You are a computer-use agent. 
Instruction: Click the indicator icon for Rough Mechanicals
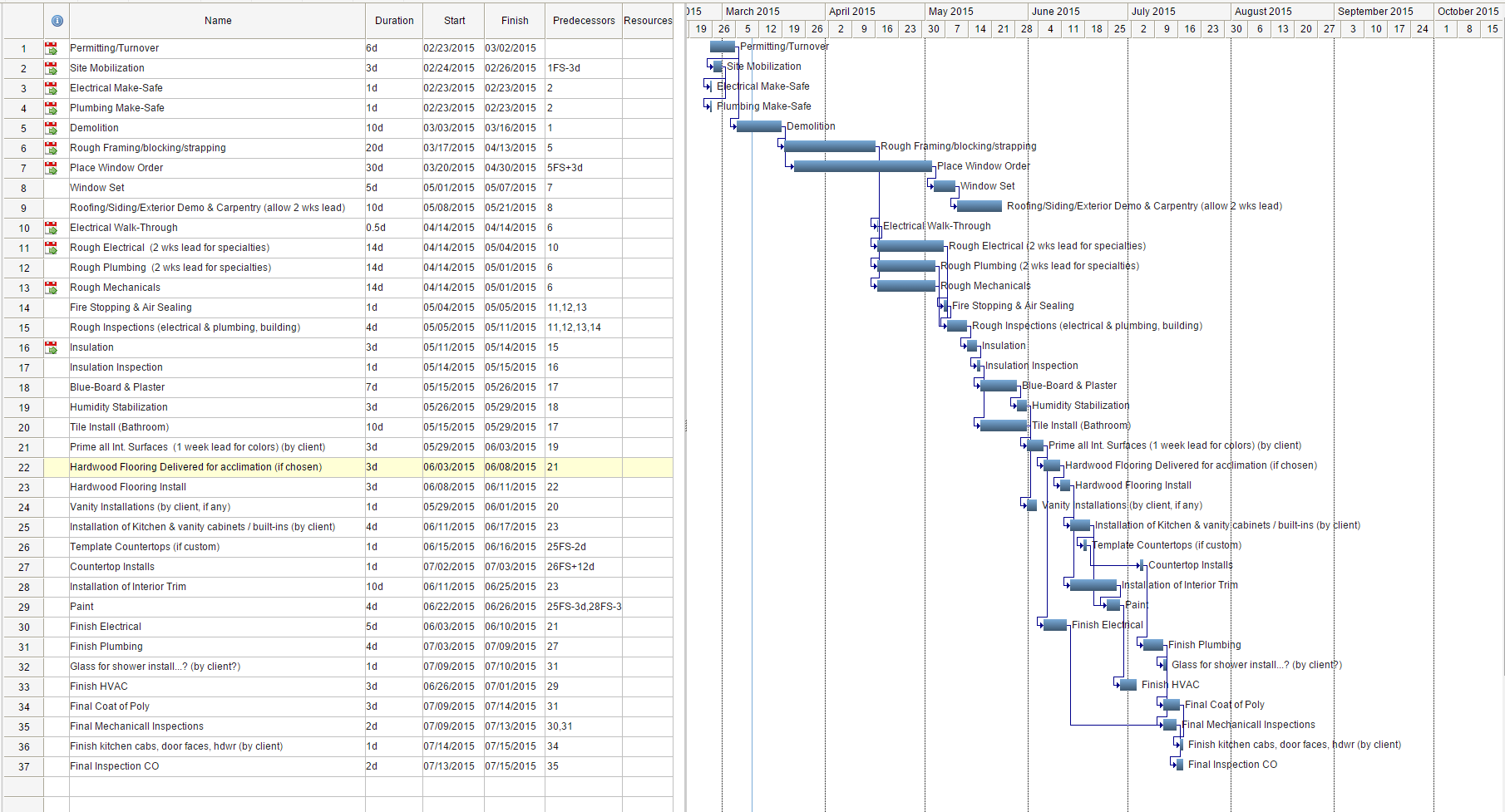point(52,288)
